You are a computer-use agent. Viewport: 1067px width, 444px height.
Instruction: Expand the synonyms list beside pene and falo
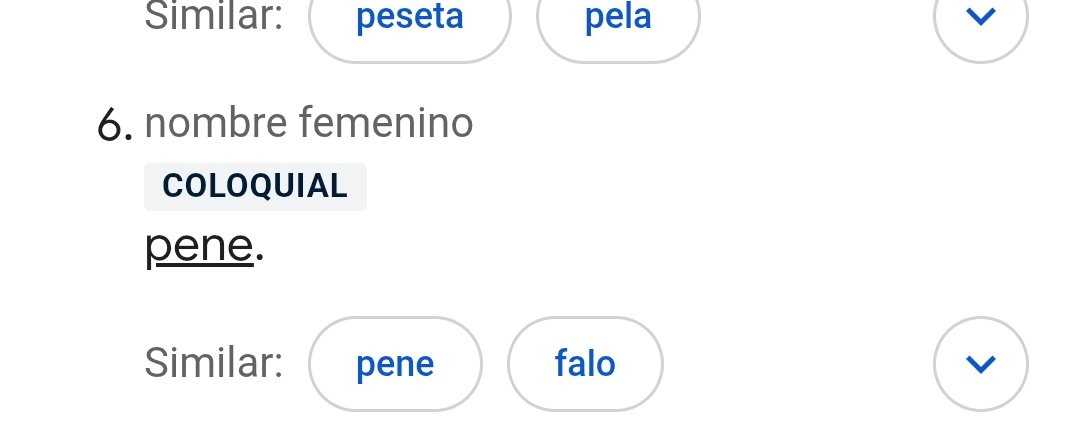click(980, 363)
